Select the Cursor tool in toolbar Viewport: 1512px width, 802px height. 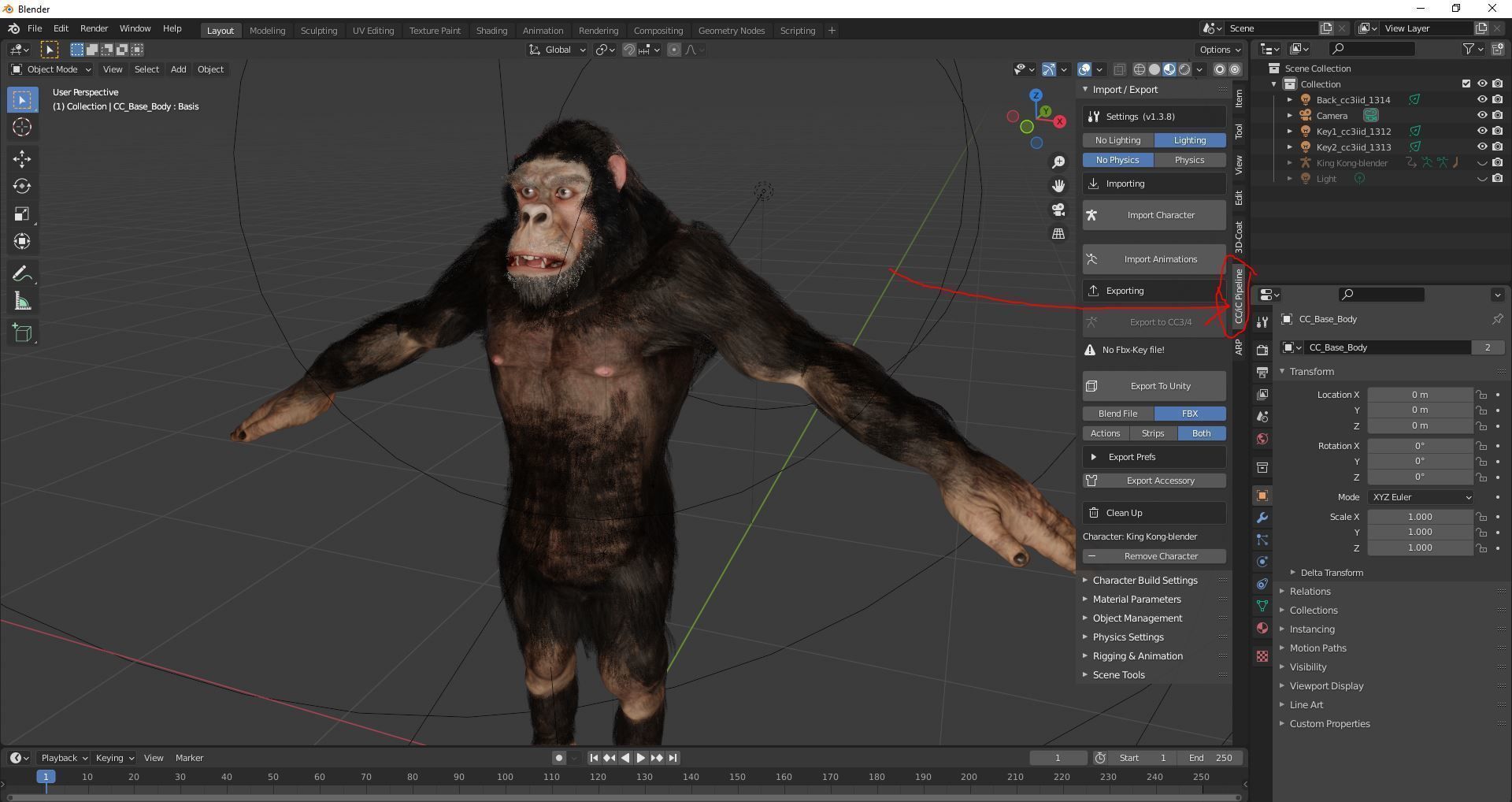[x=22, y=127]
